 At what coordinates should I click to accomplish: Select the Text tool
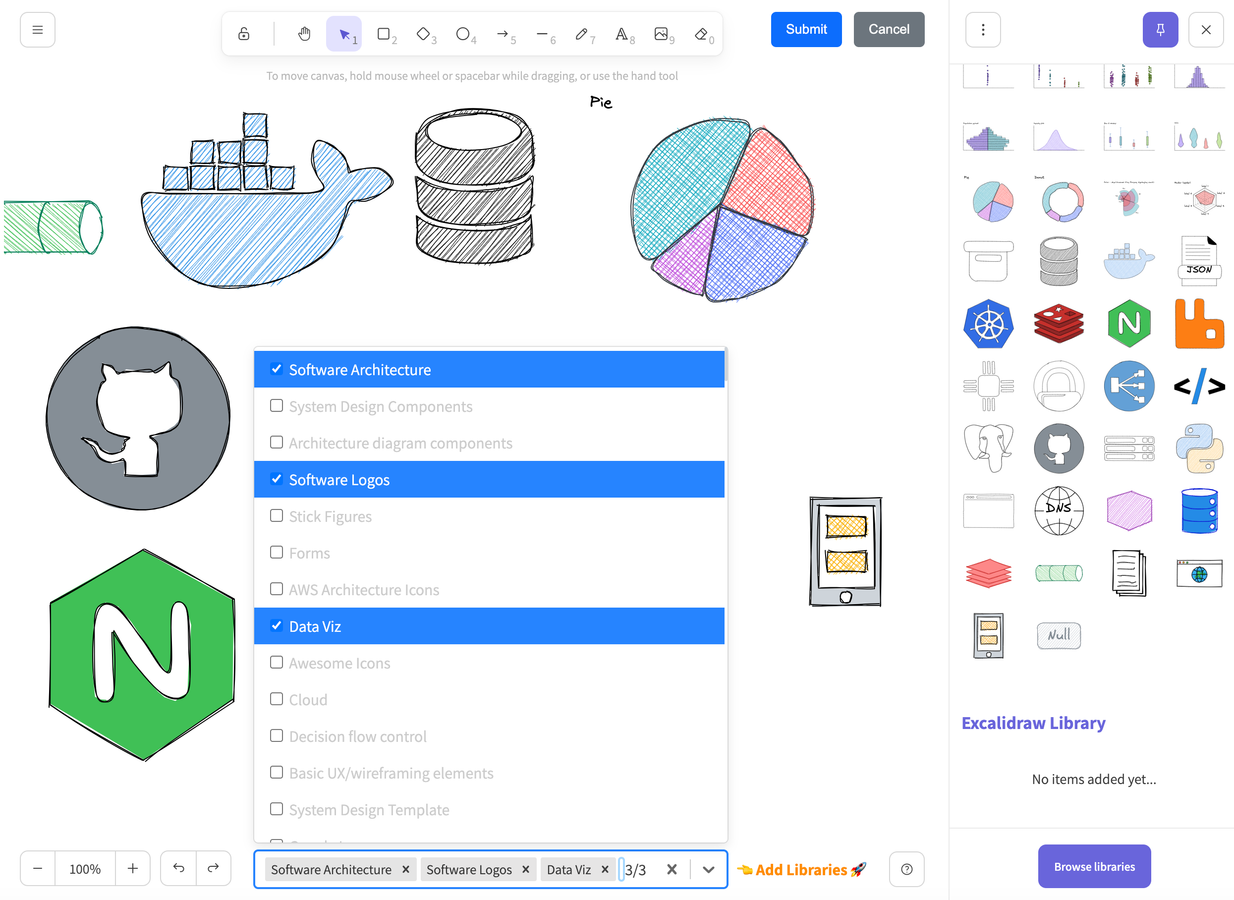(x=623, y=34)
